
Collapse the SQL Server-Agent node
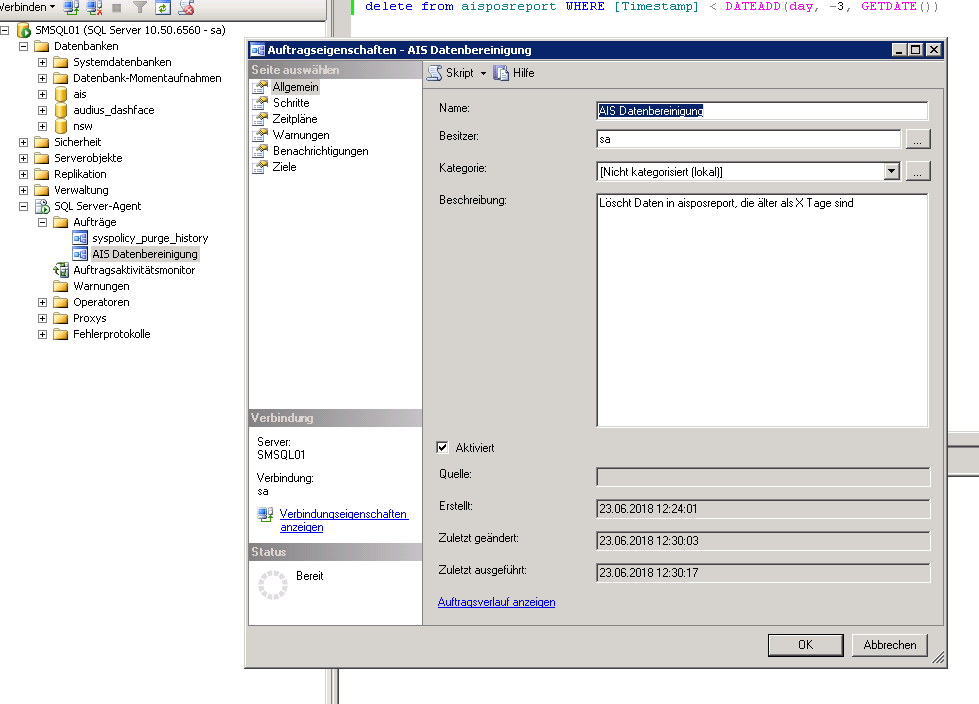[24, 206]
